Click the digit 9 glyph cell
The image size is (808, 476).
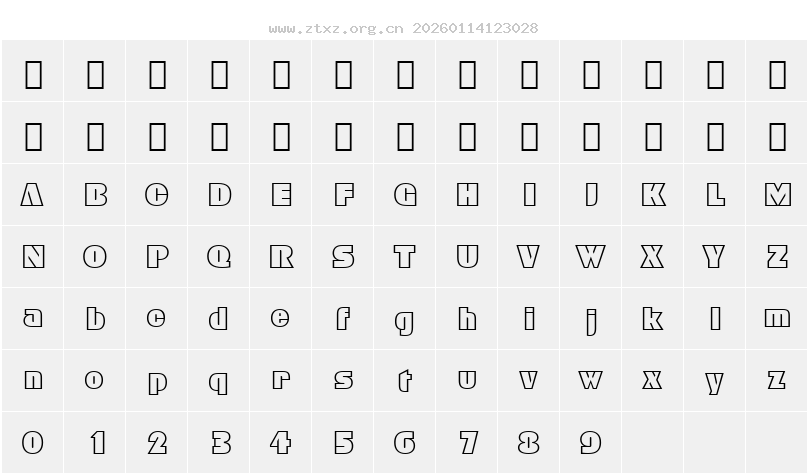pos(591,443)
